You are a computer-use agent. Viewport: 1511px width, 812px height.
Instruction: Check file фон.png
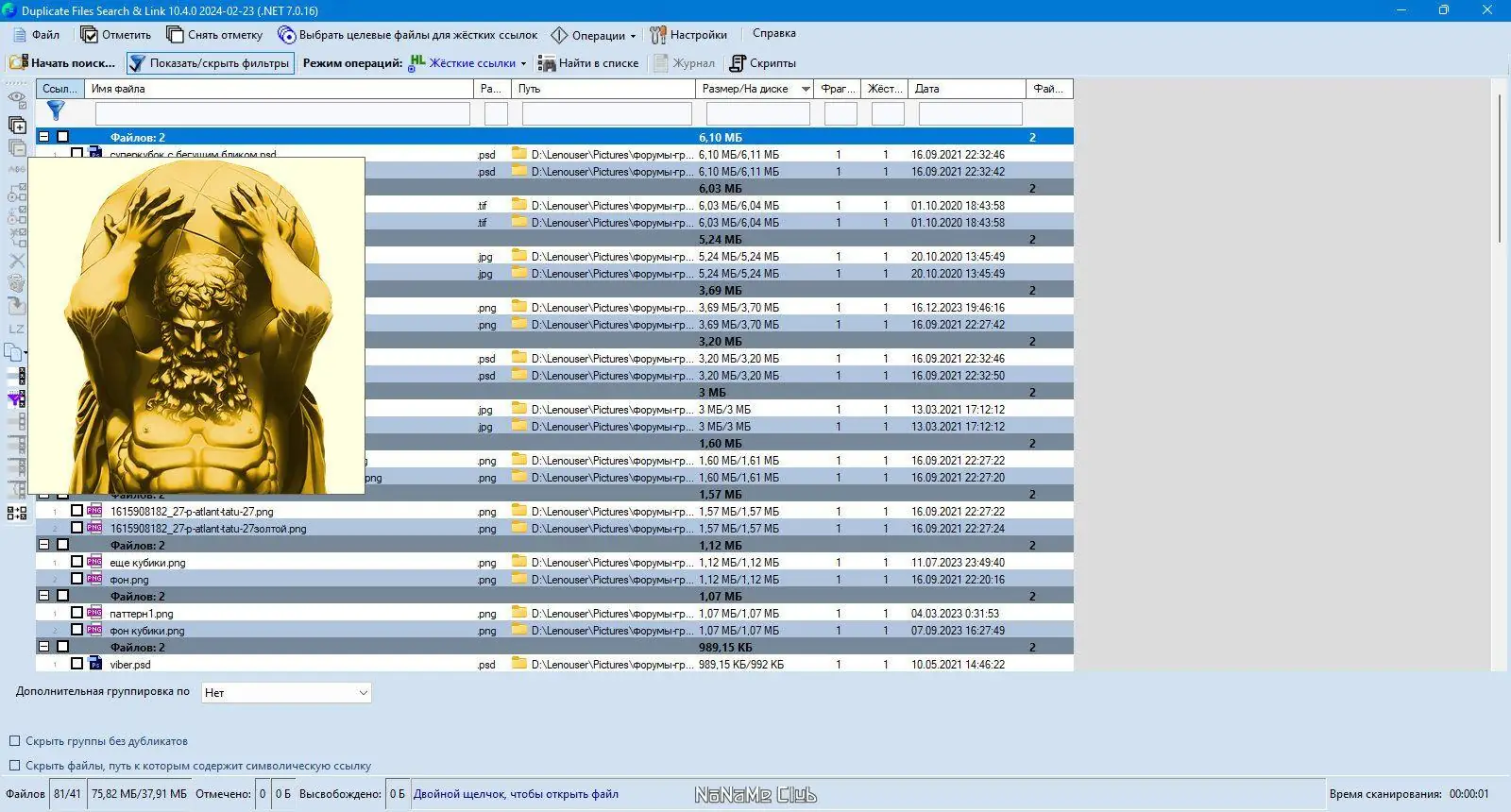77,579
